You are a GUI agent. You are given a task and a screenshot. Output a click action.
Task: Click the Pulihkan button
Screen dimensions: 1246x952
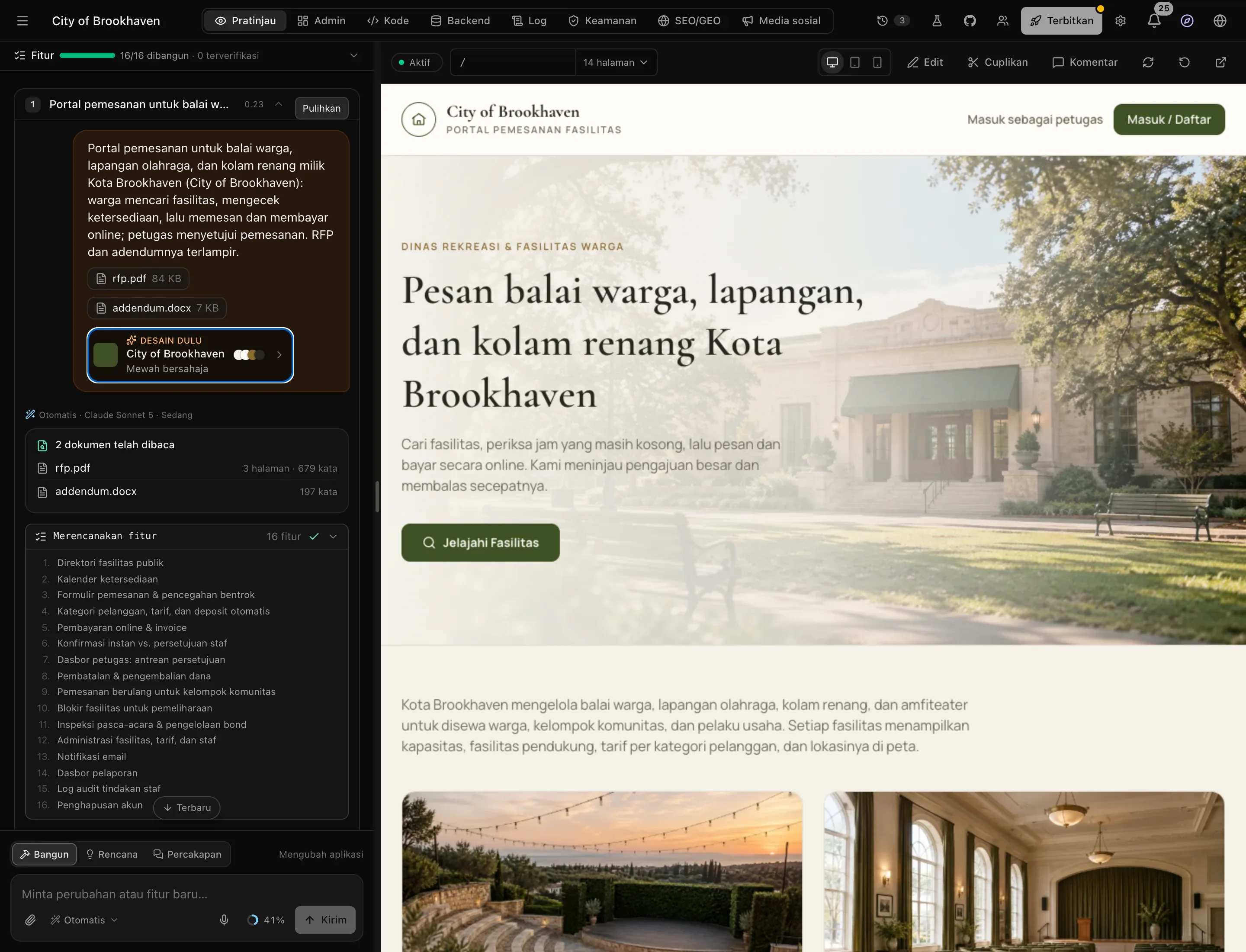(x=321, y=108)
